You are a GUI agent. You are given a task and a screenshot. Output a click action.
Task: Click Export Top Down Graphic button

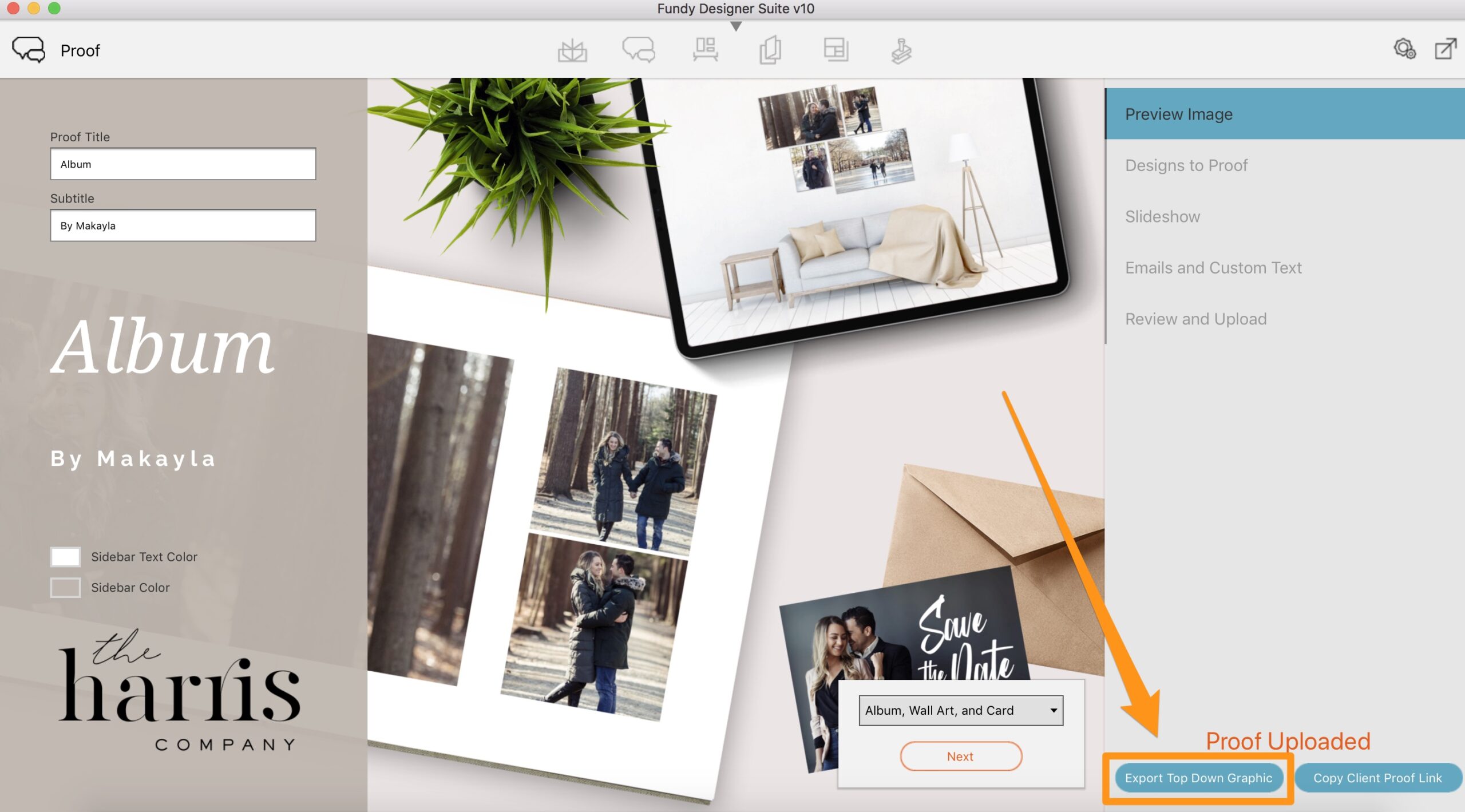pos(1198,778)
